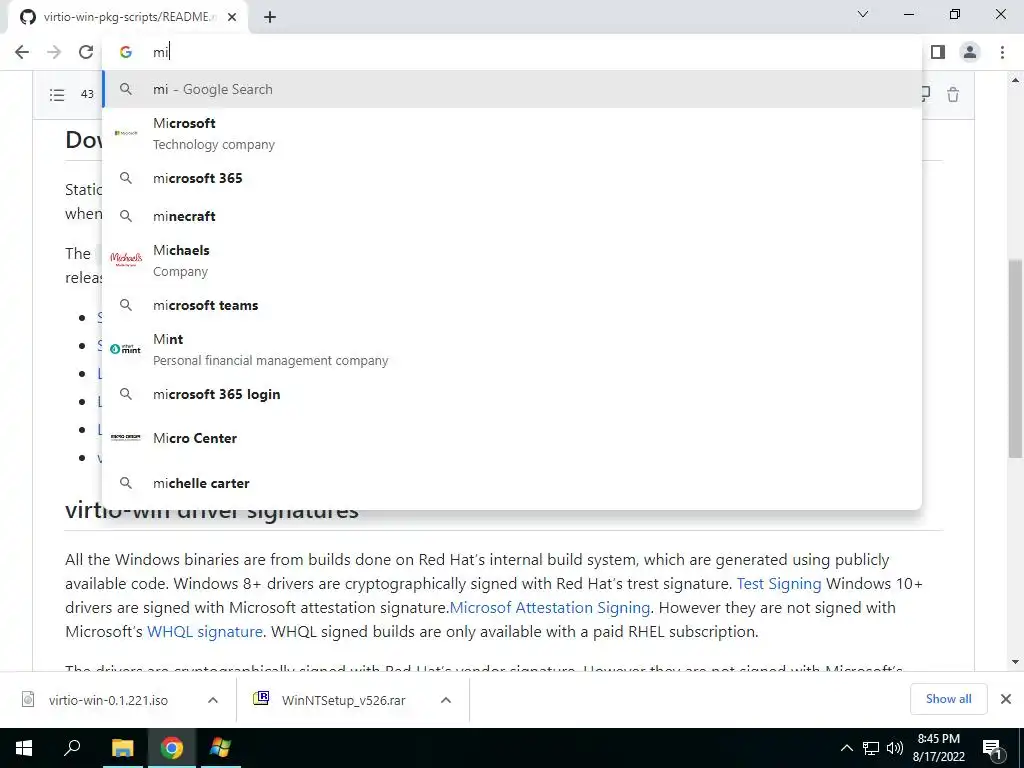Viewport: 1024px width, 768px height.
Task: Expand options for WinNTSetup_v526.rar download
Action: pos(446,700)
